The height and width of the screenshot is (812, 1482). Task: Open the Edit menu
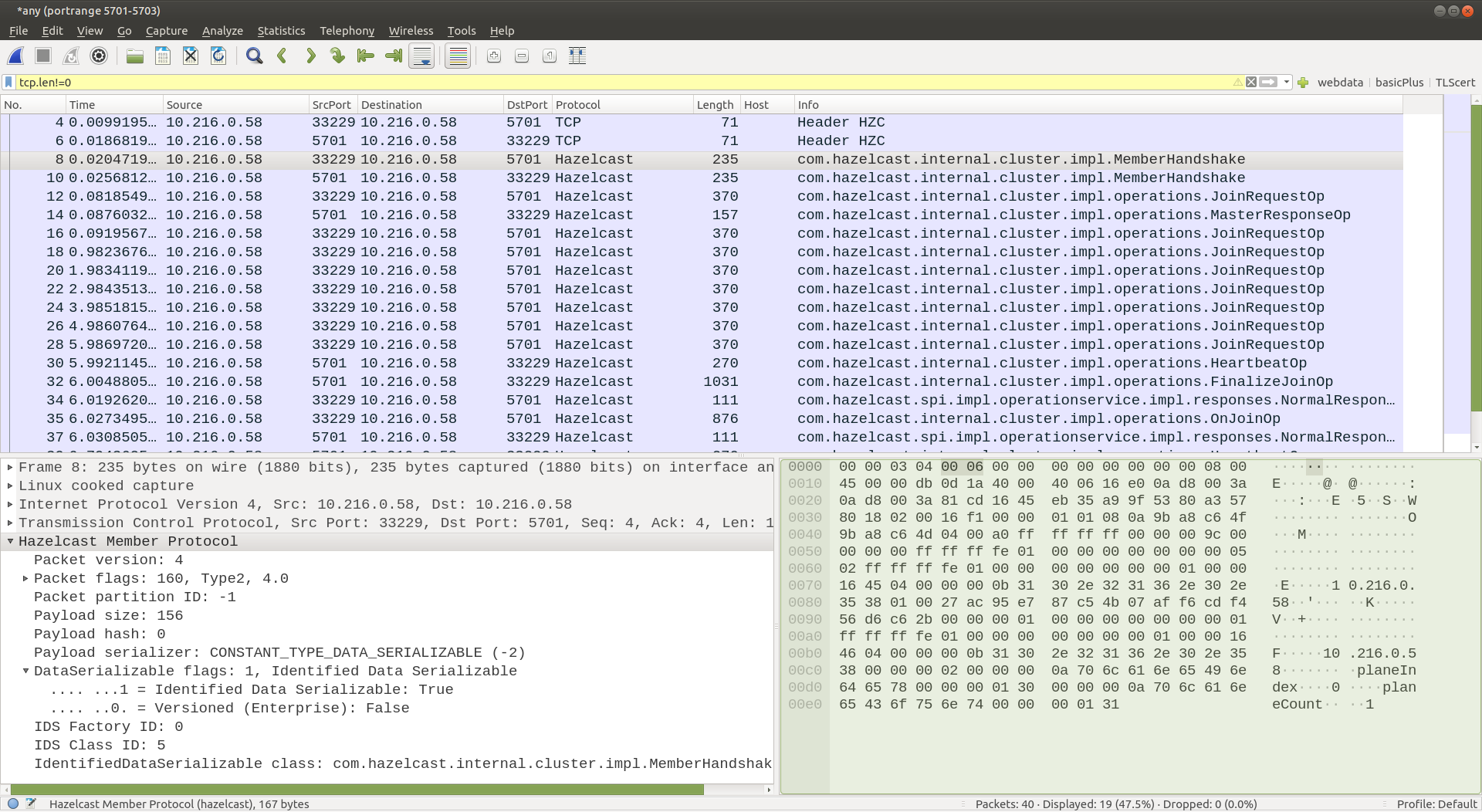[x=52, y=31]
